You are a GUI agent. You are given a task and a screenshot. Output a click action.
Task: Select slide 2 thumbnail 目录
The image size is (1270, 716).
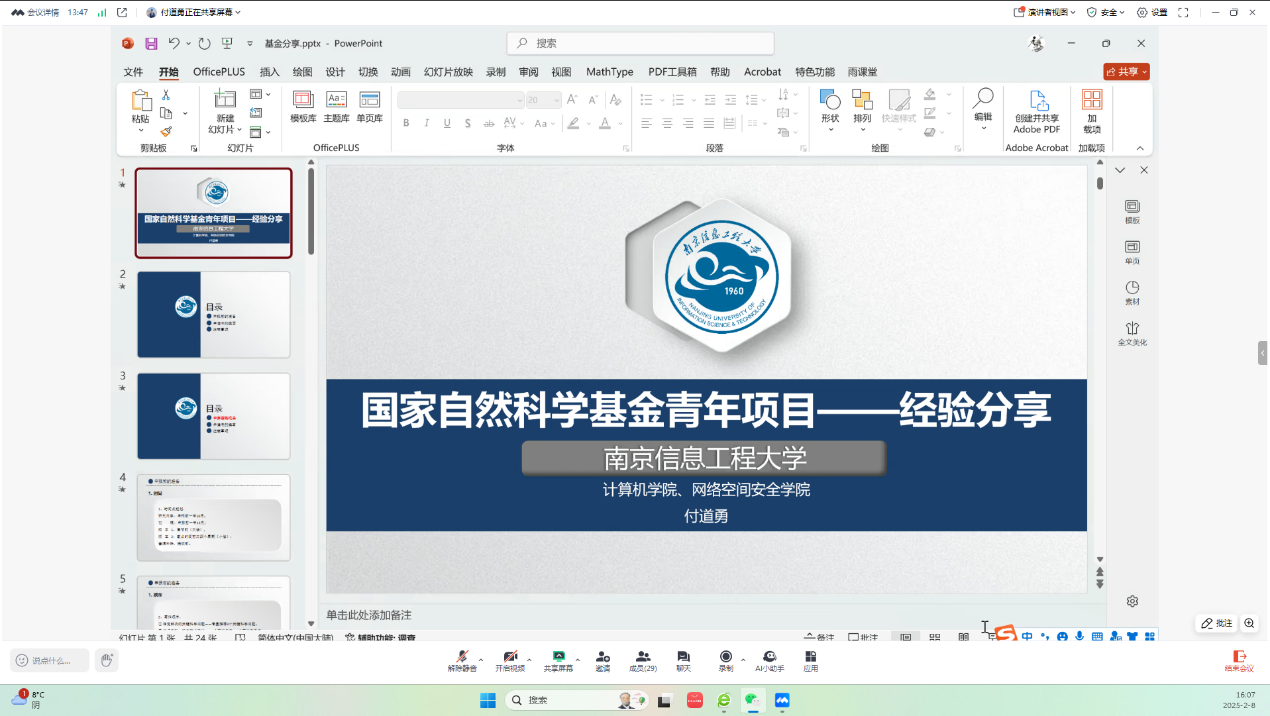pos(214,315)
